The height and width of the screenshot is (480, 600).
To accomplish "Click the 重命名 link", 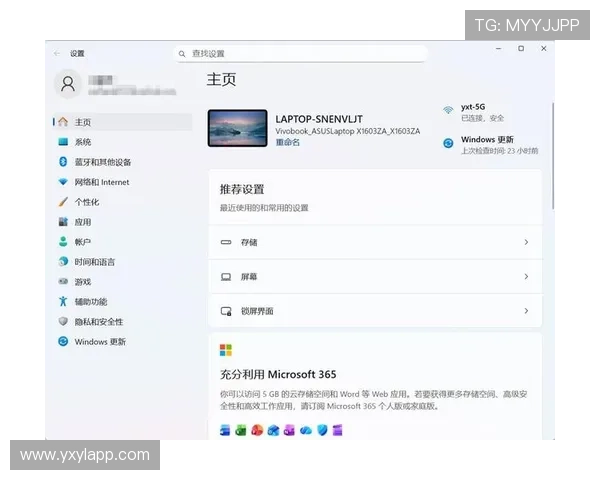I will 288,142.
